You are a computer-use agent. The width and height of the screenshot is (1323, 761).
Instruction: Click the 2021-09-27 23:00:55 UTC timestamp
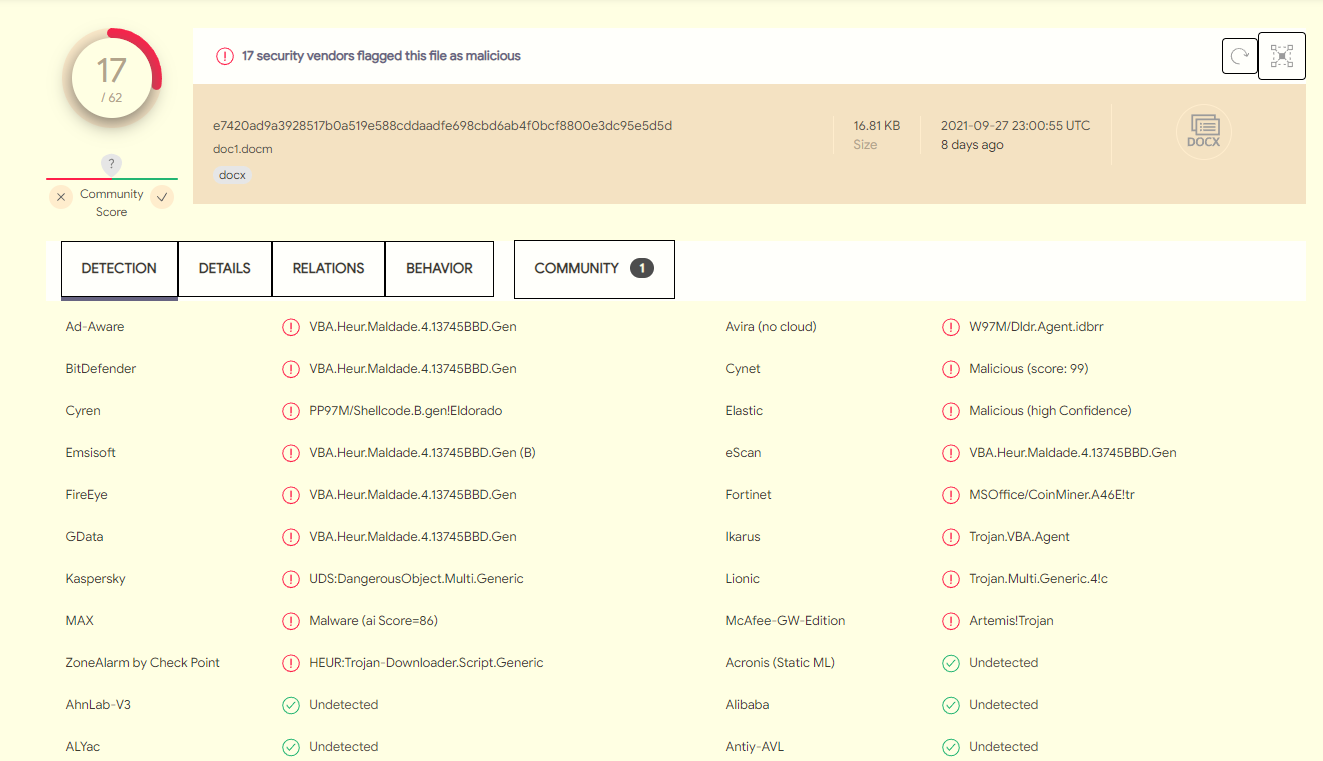pos(1015,126)
